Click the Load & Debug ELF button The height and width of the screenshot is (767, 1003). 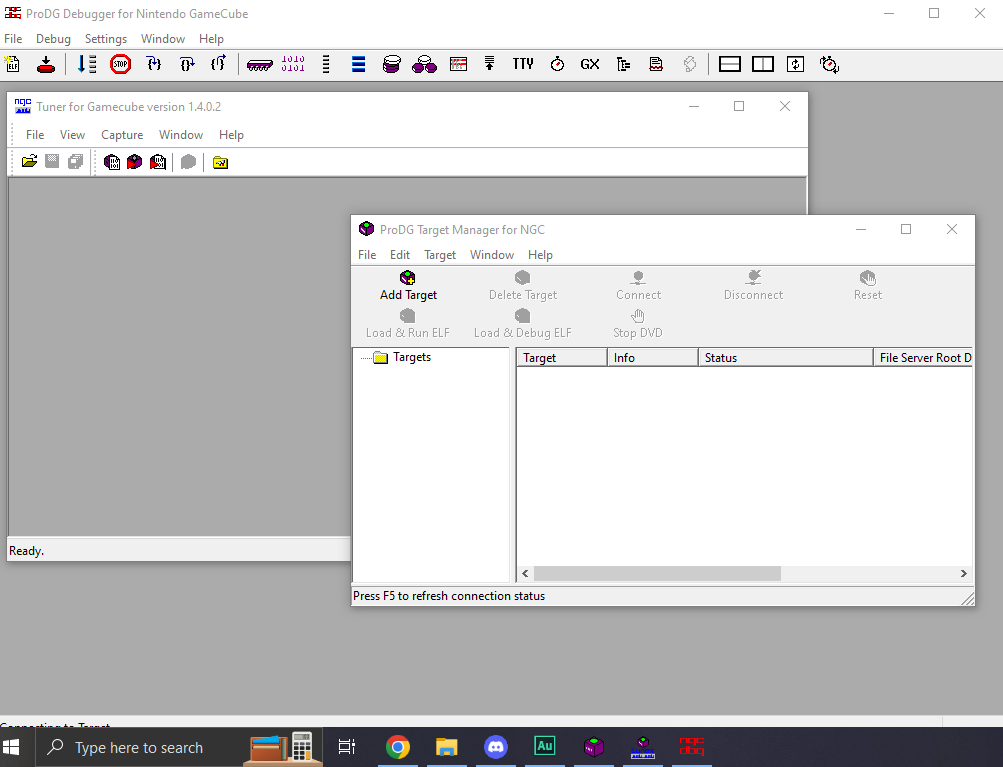523,324
